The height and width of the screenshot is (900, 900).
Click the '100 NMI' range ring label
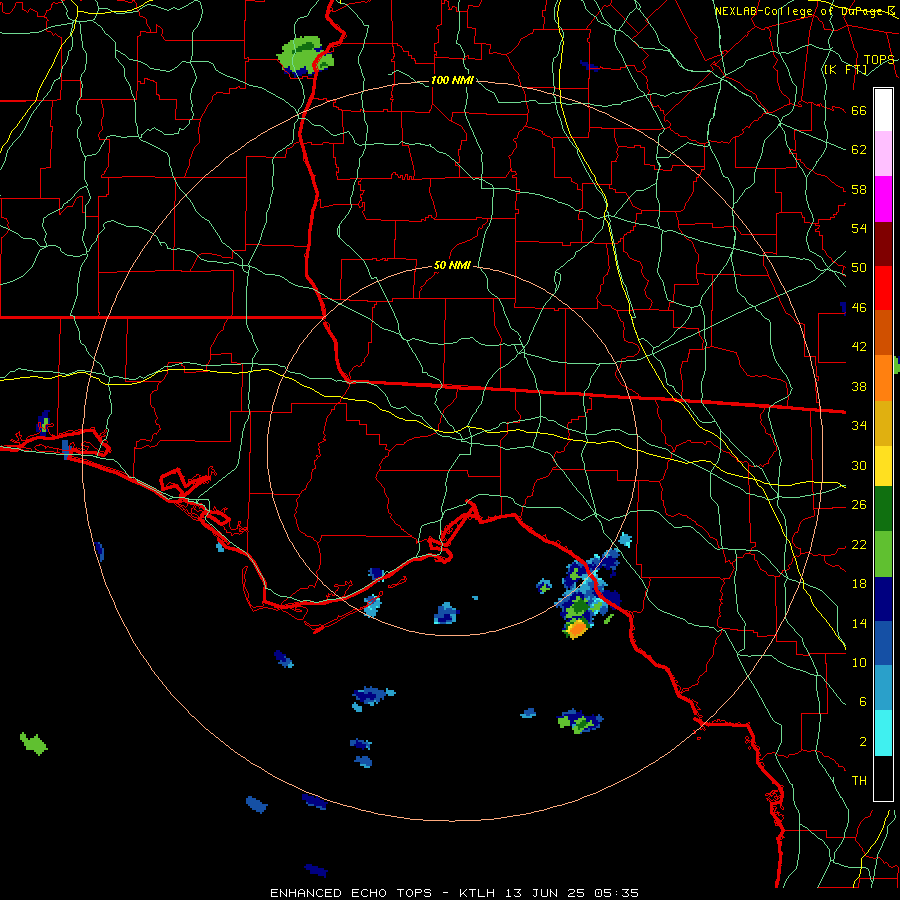[452, 80]
